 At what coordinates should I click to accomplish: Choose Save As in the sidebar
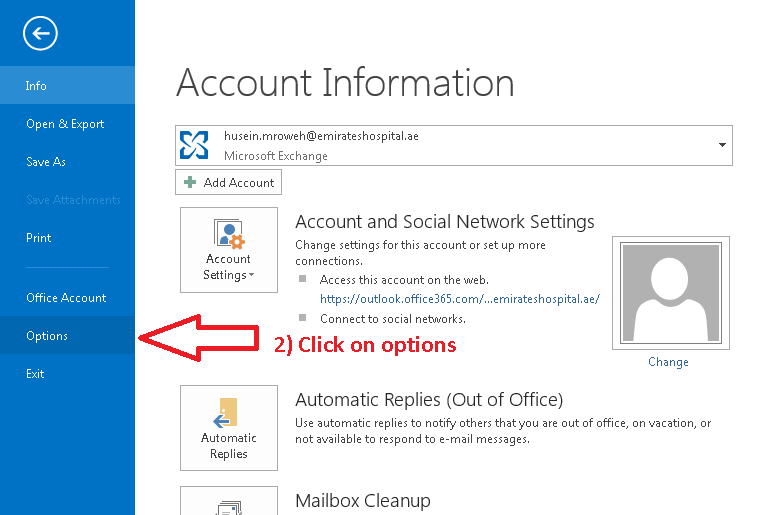click(x=67, y=162)
